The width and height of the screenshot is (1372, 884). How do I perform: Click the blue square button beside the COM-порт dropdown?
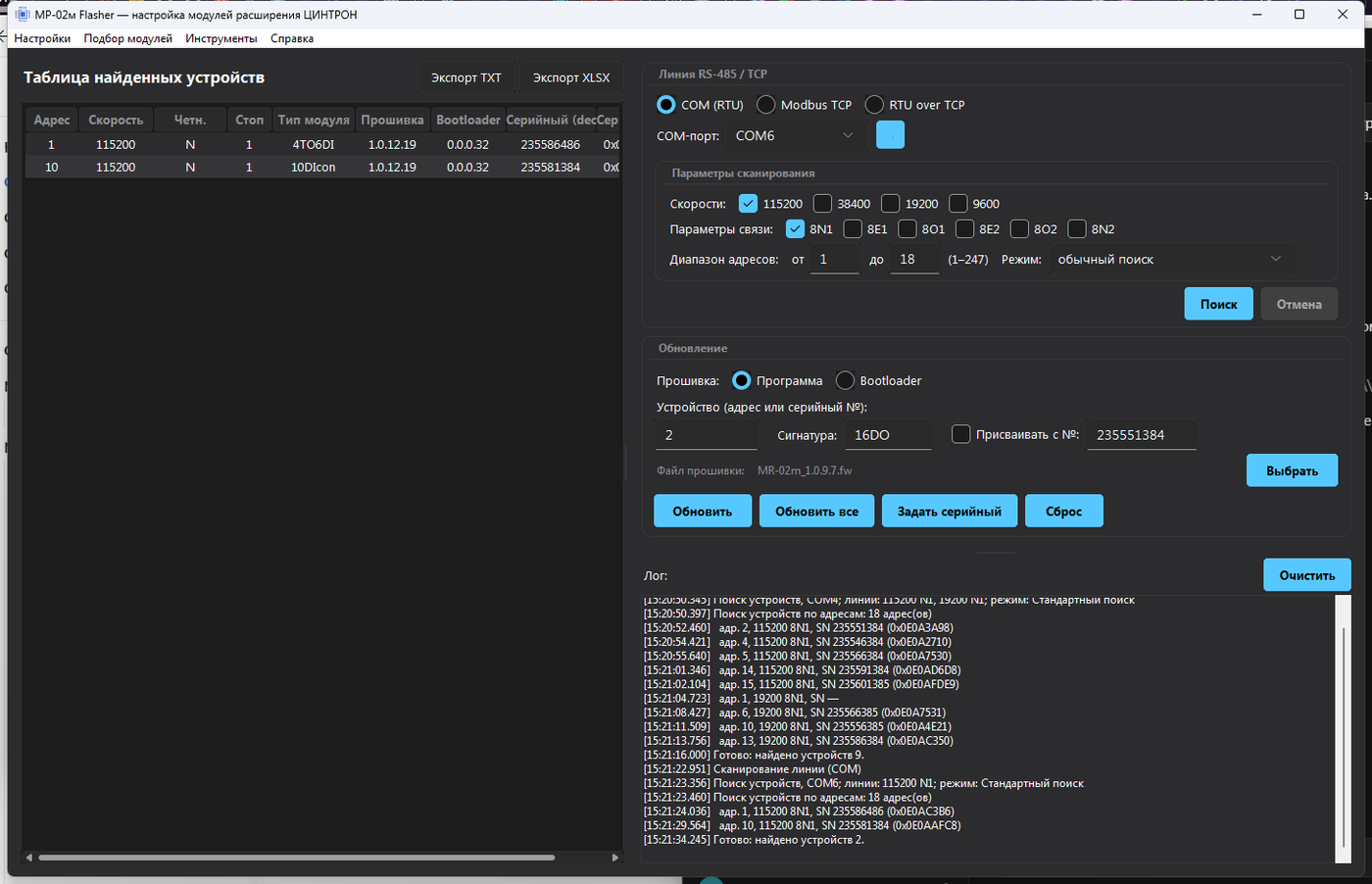click(890, 135)
